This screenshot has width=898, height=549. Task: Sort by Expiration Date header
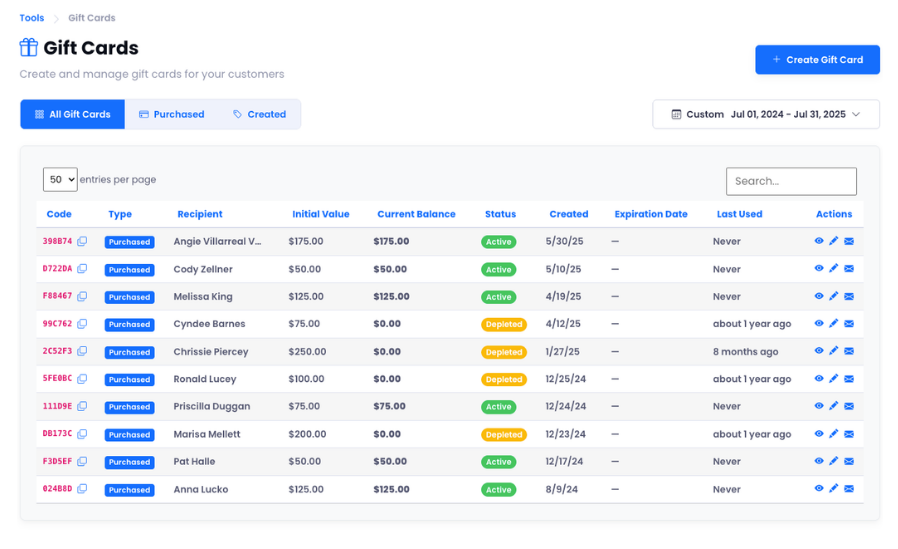pyautogui.click(x=651, y=214)
